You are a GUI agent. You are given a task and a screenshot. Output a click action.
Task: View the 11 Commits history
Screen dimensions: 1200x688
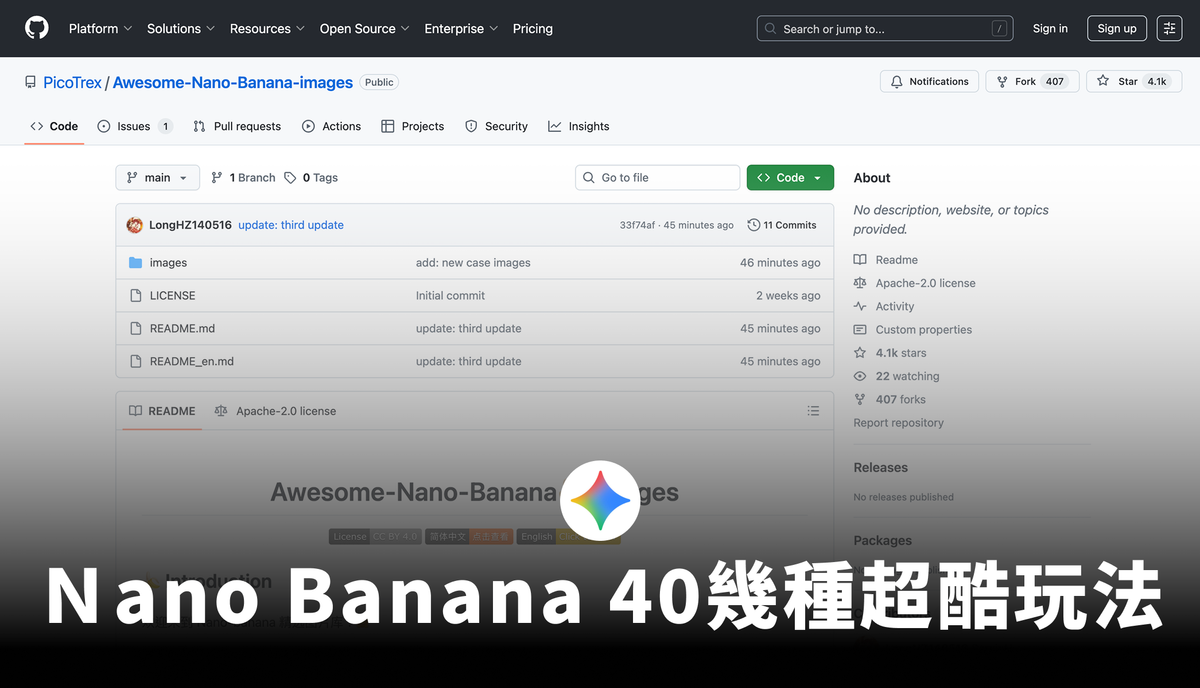point(782,225)
